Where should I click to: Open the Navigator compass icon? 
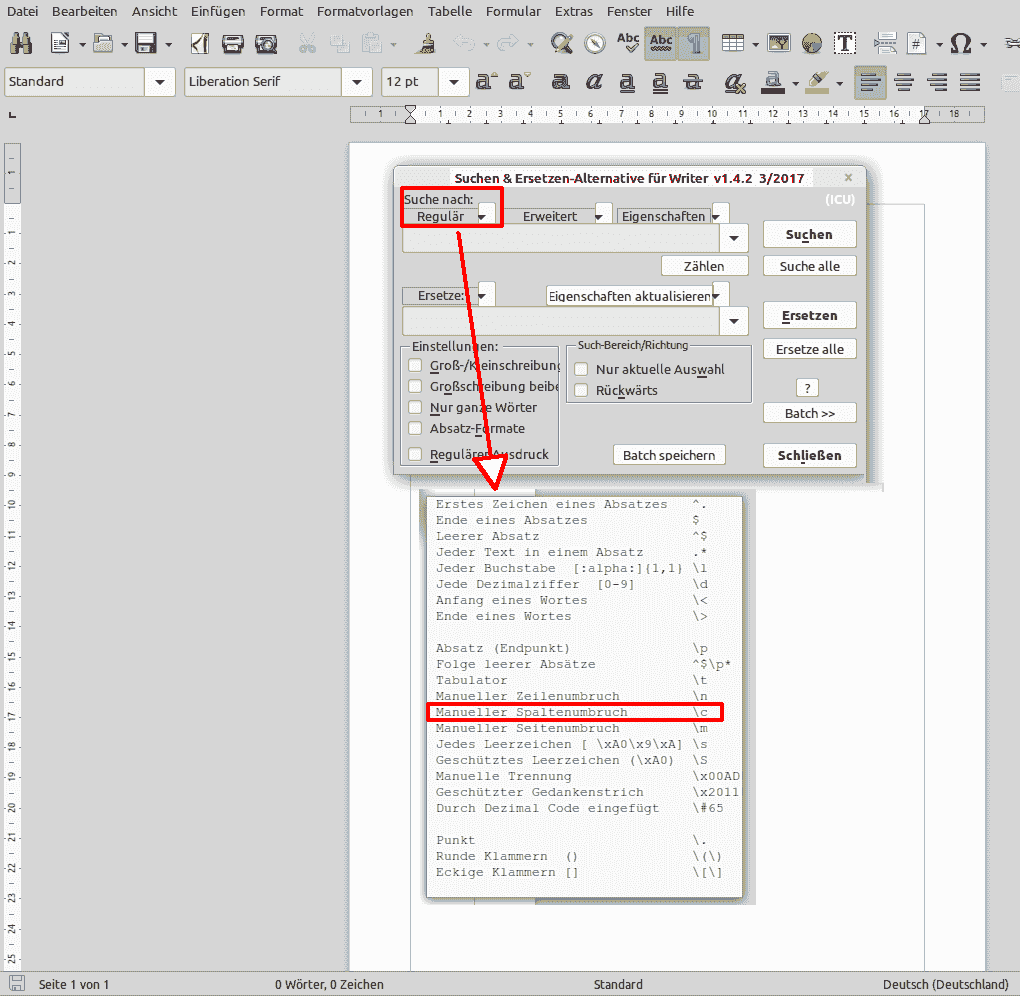click(595, 44)
